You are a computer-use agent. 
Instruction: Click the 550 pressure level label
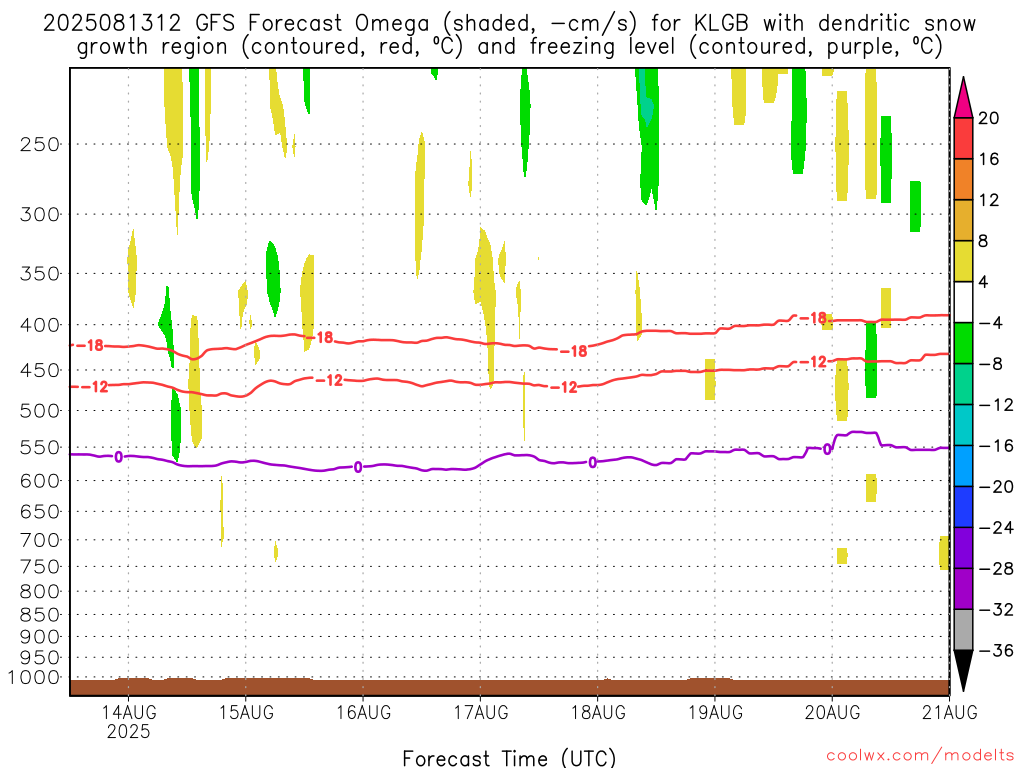[40, 447]
